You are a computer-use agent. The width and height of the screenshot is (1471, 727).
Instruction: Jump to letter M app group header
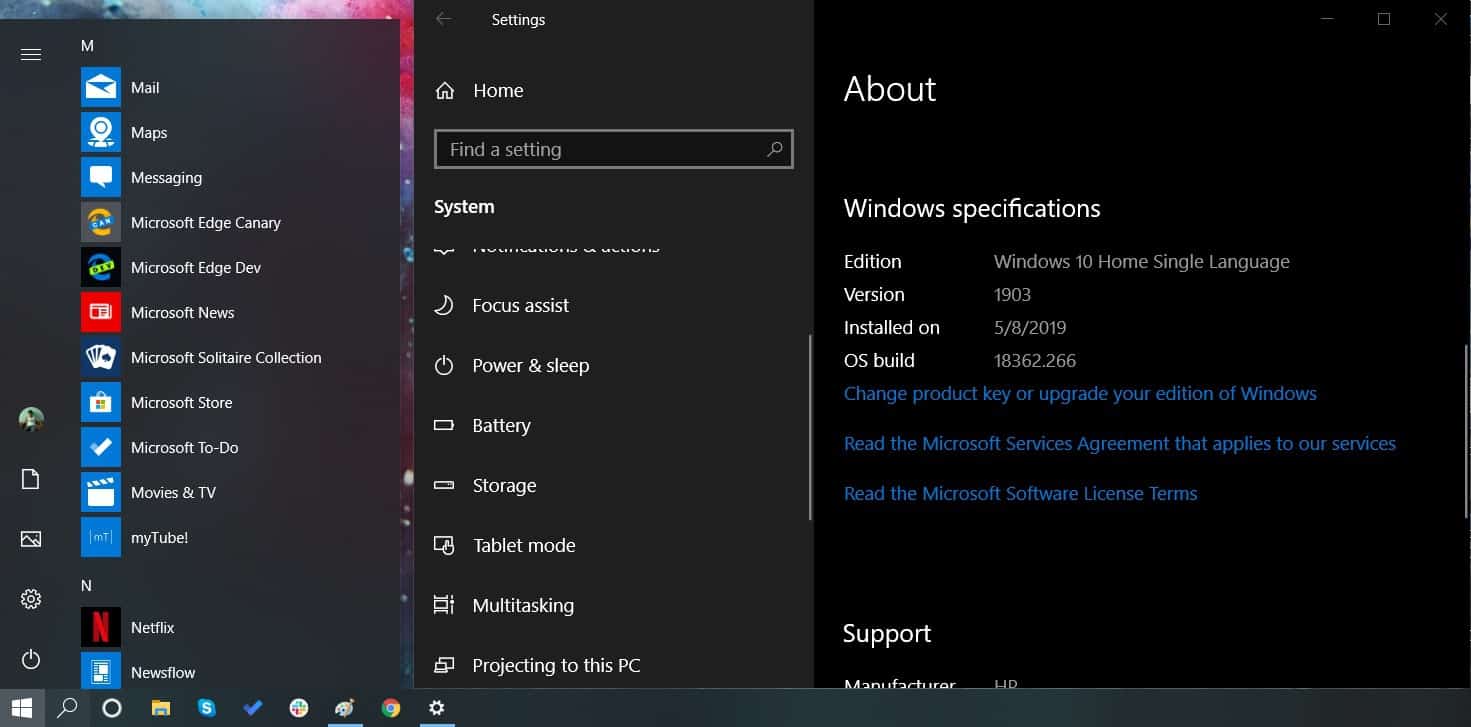point(87,46)
